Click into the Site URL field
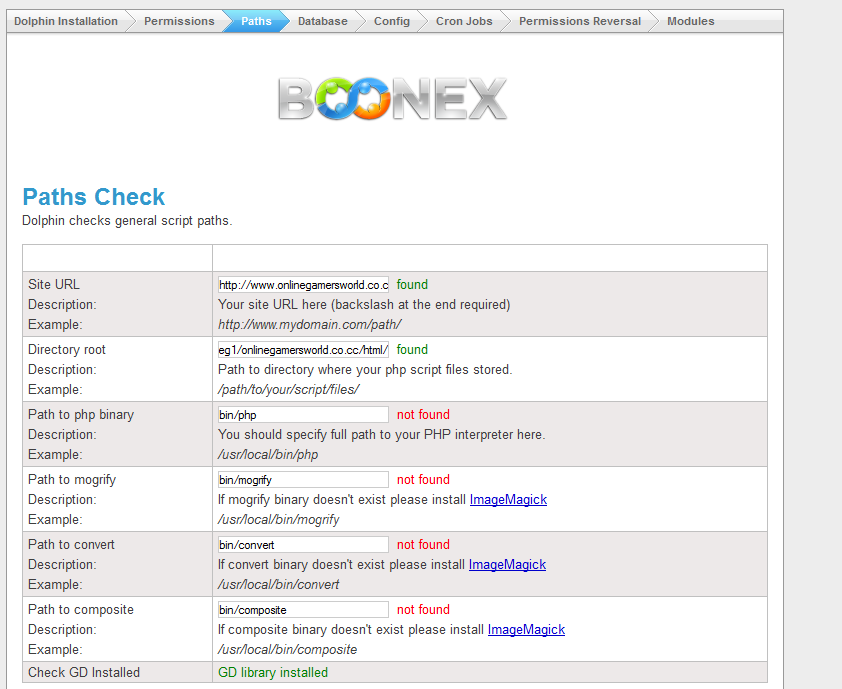842x689 pixels. [x=303, y=285]
